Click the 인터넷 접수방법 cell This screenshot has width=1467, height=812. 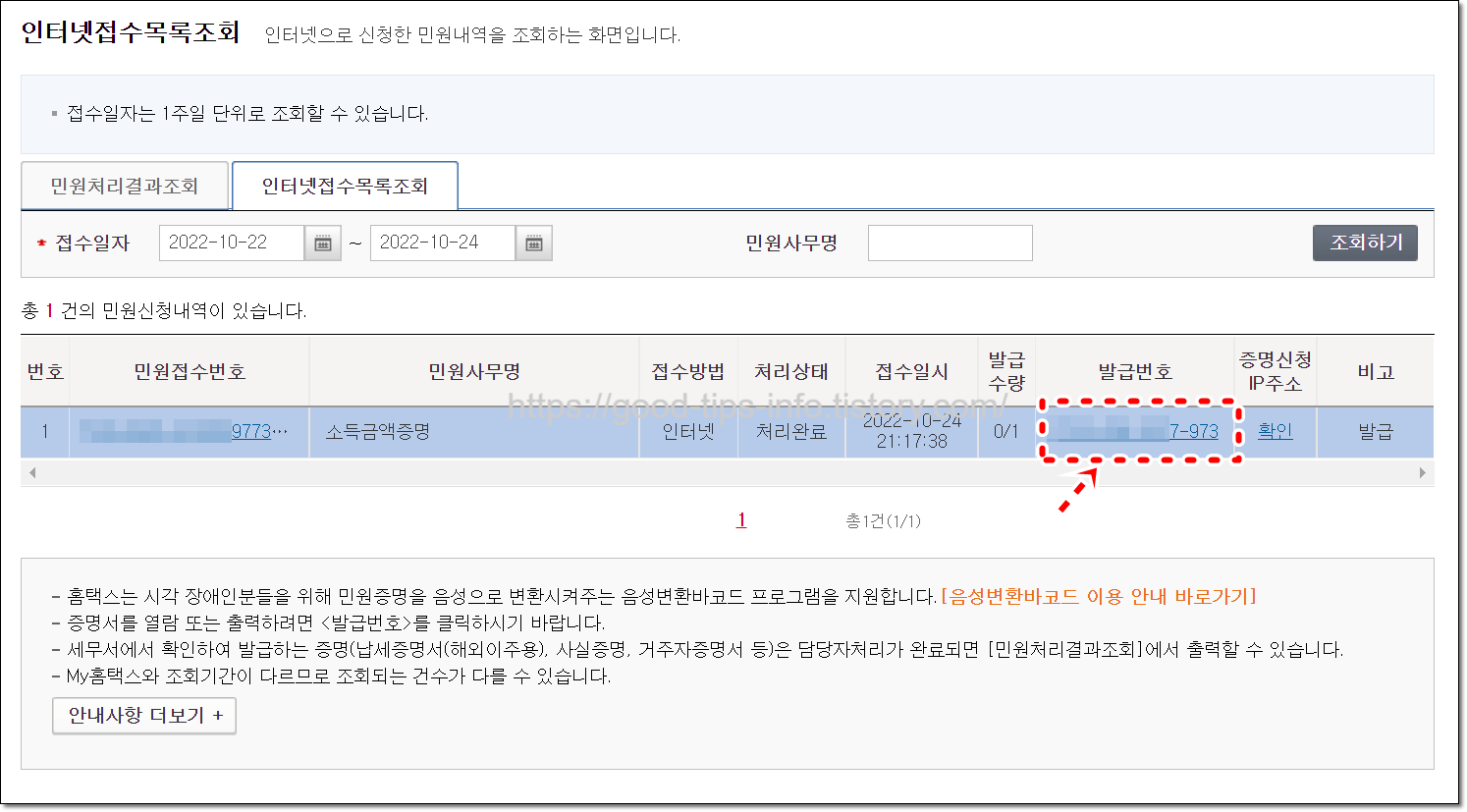coord(688,431)
